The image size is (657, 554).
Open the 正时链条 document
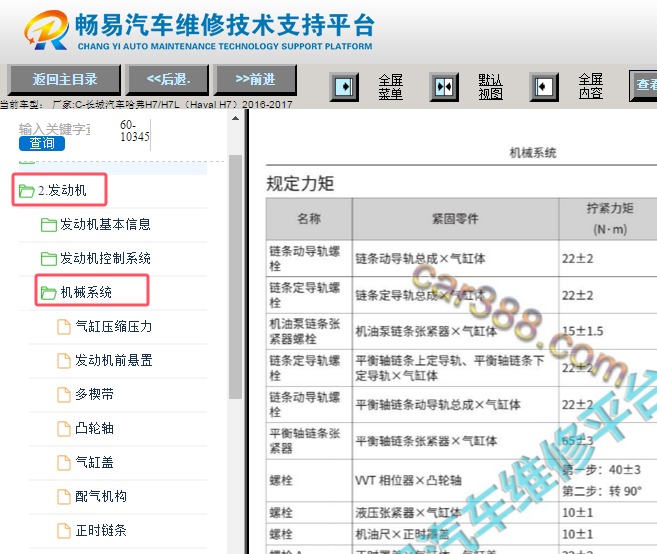pyautogui.click(x=101, y=530)
